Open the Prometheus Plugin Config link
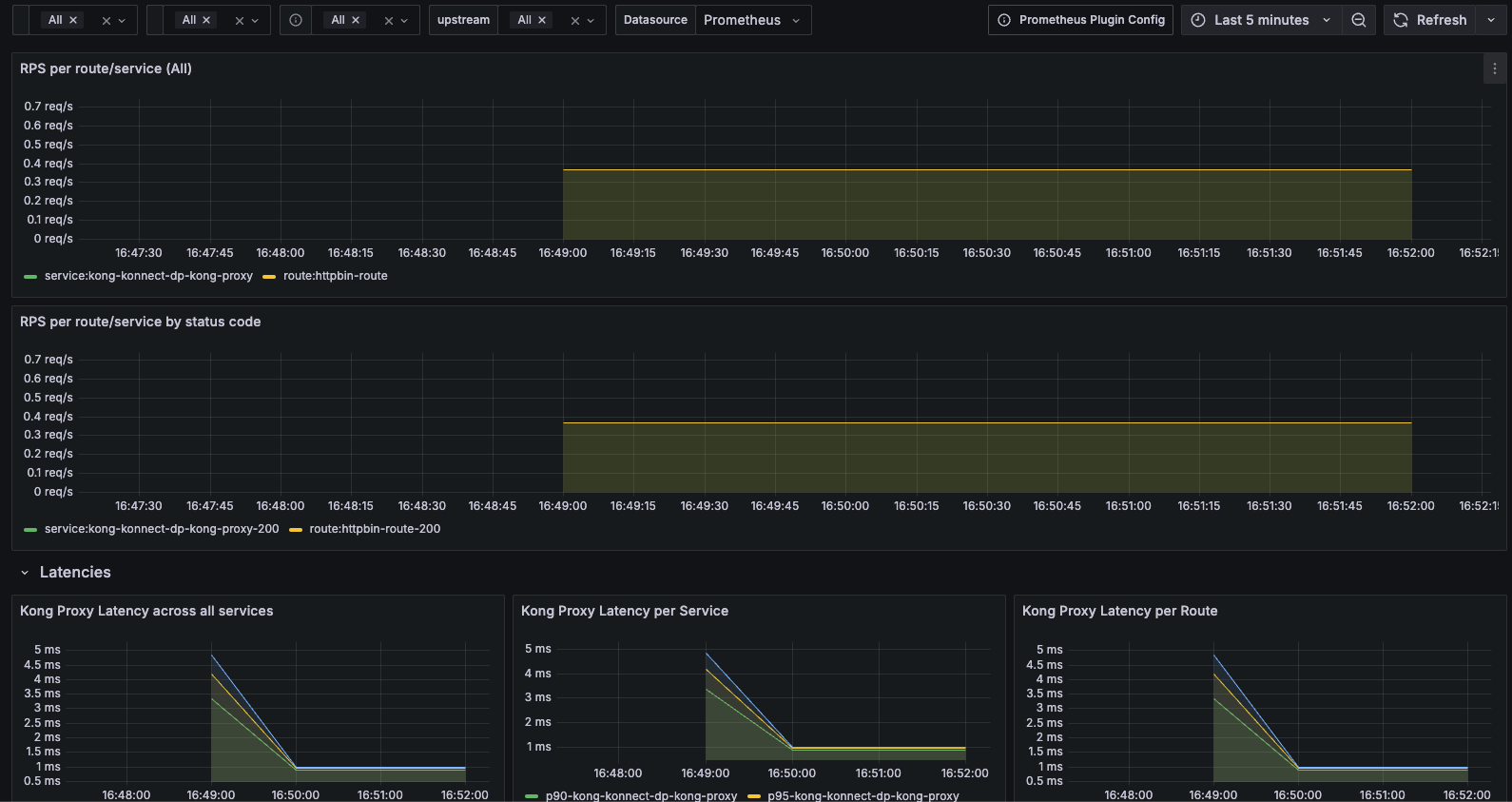This screenshot has height=802, width=1512. coord(1080,20)
